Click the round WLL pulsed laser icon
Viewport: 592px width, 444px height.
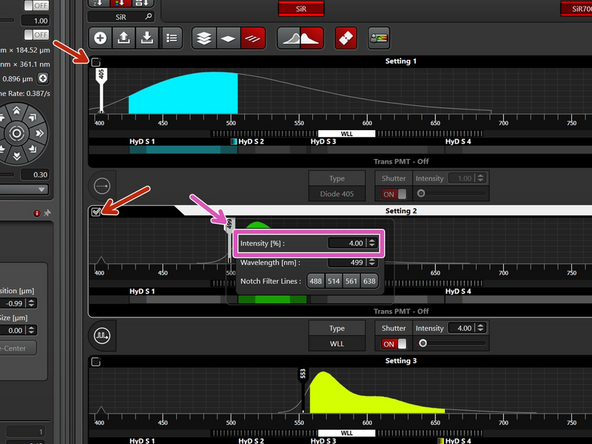pyautogui.click(x=102, y=335)
